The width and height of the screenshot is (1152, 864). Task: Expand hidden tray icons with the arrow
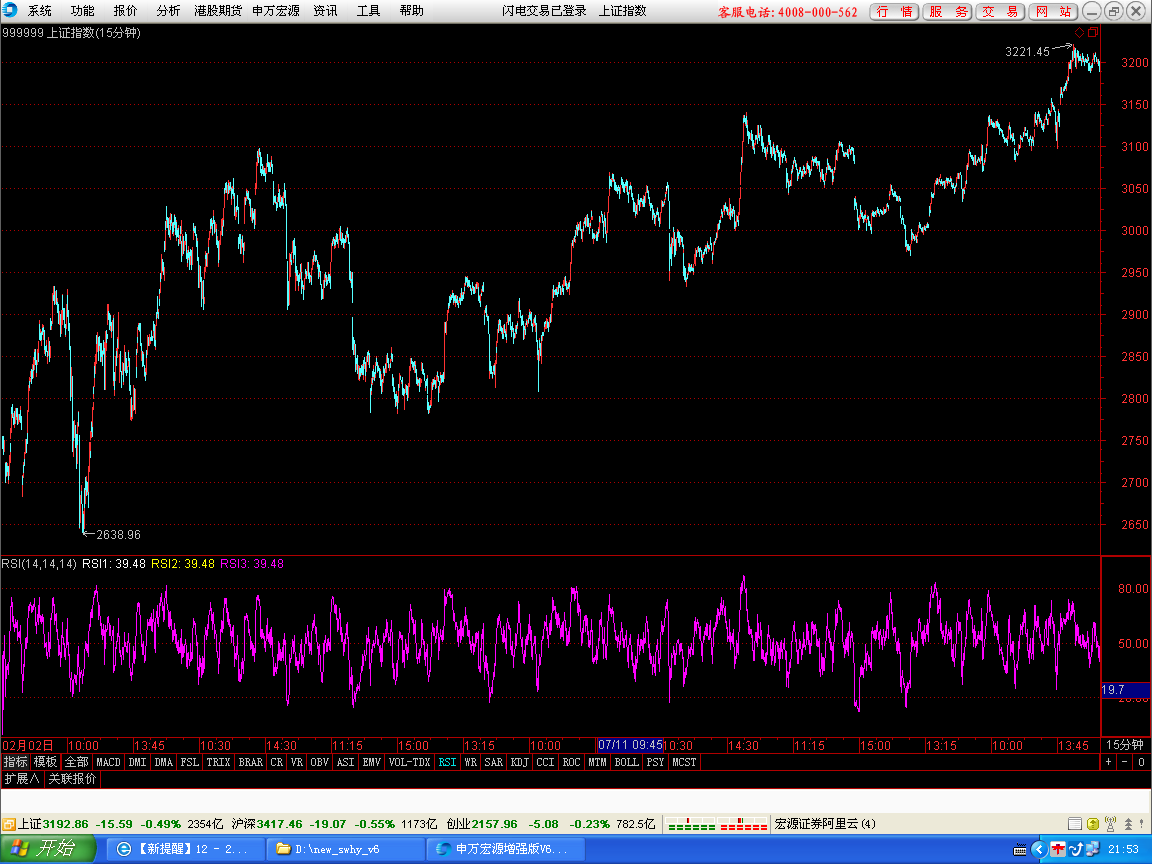(1038, 849)
